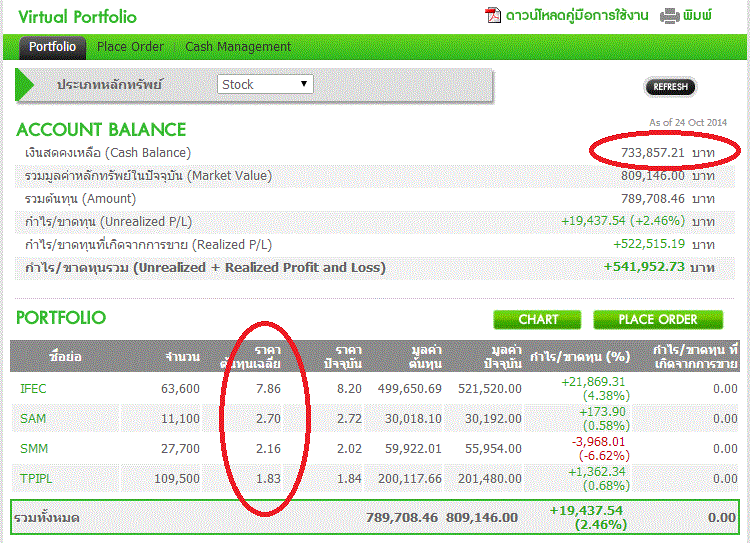Click TPIPL profit +1,362.34
This screenshot has width=753, height=543.
pos(596,472)
